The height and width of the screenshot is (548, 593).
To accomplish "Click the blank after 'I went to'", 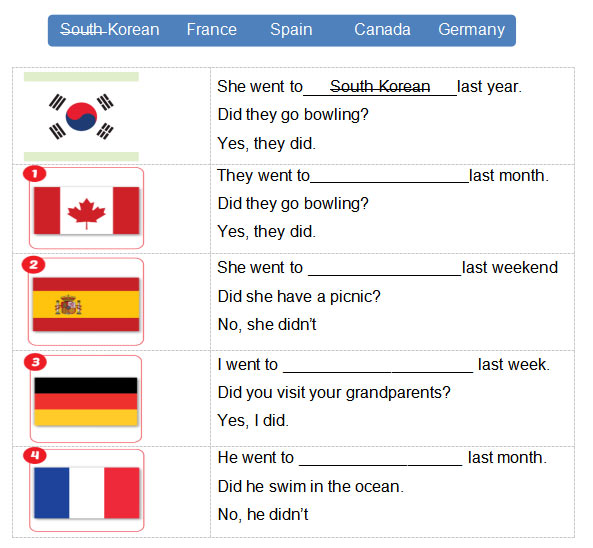I will [x=378, y=366].
